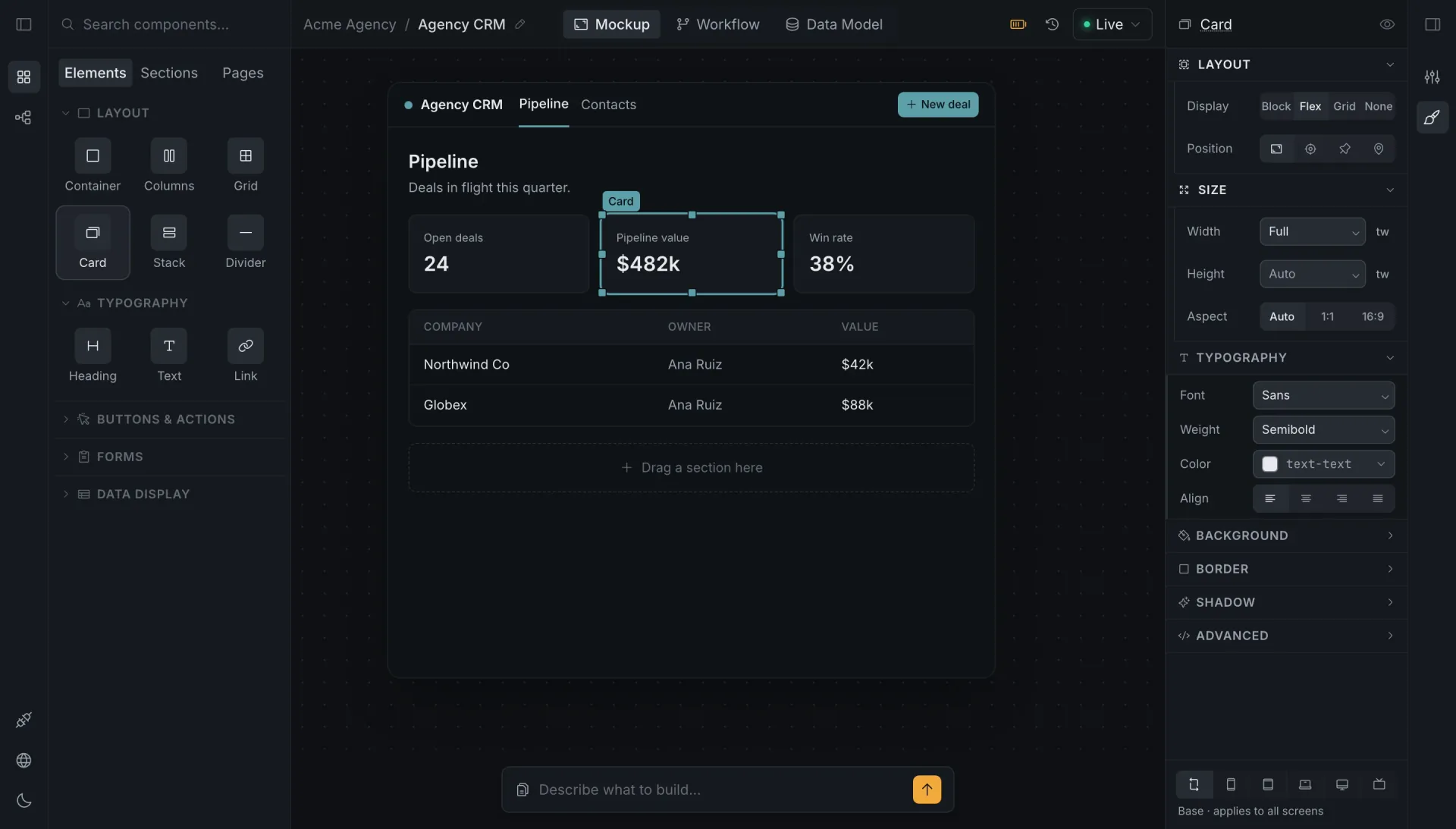Click the version history icon

click(1051, 24)
